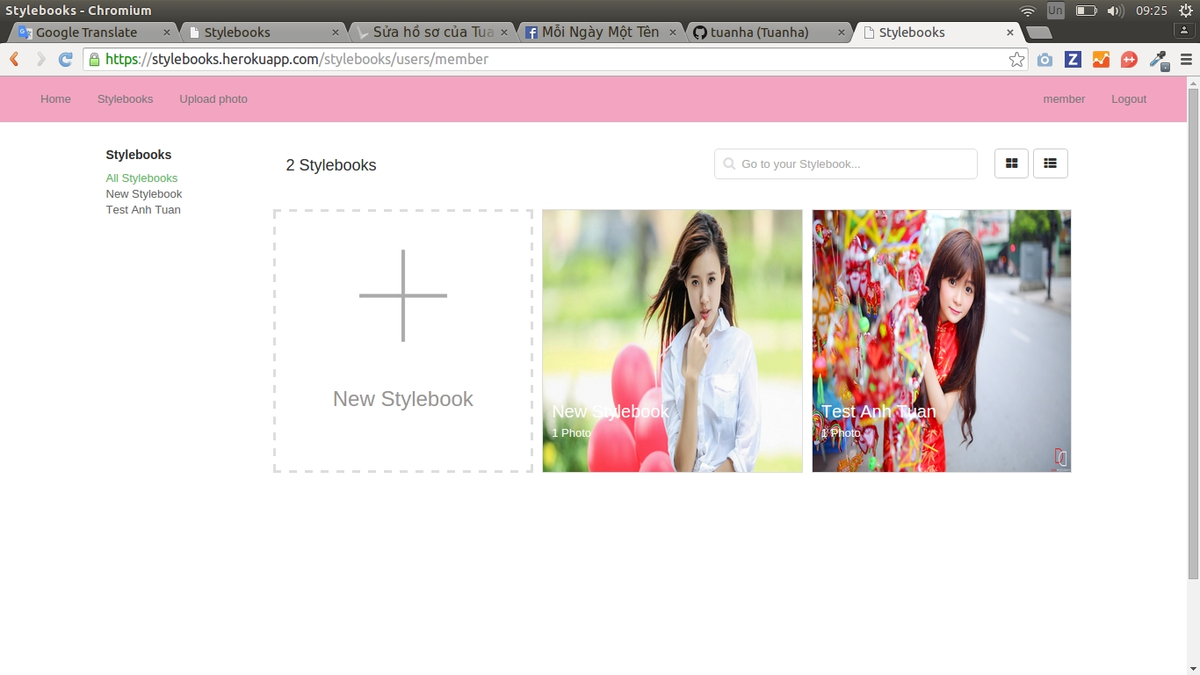Close the Google Translate tab
The height and width of the screenshot is (675, 1200).
click(166, 32)
